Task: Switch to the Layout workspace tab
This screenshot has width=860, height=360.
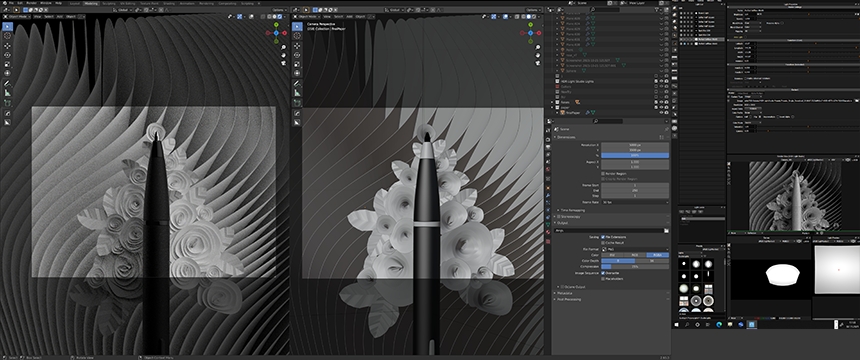Action: click(x=74, y=3)
